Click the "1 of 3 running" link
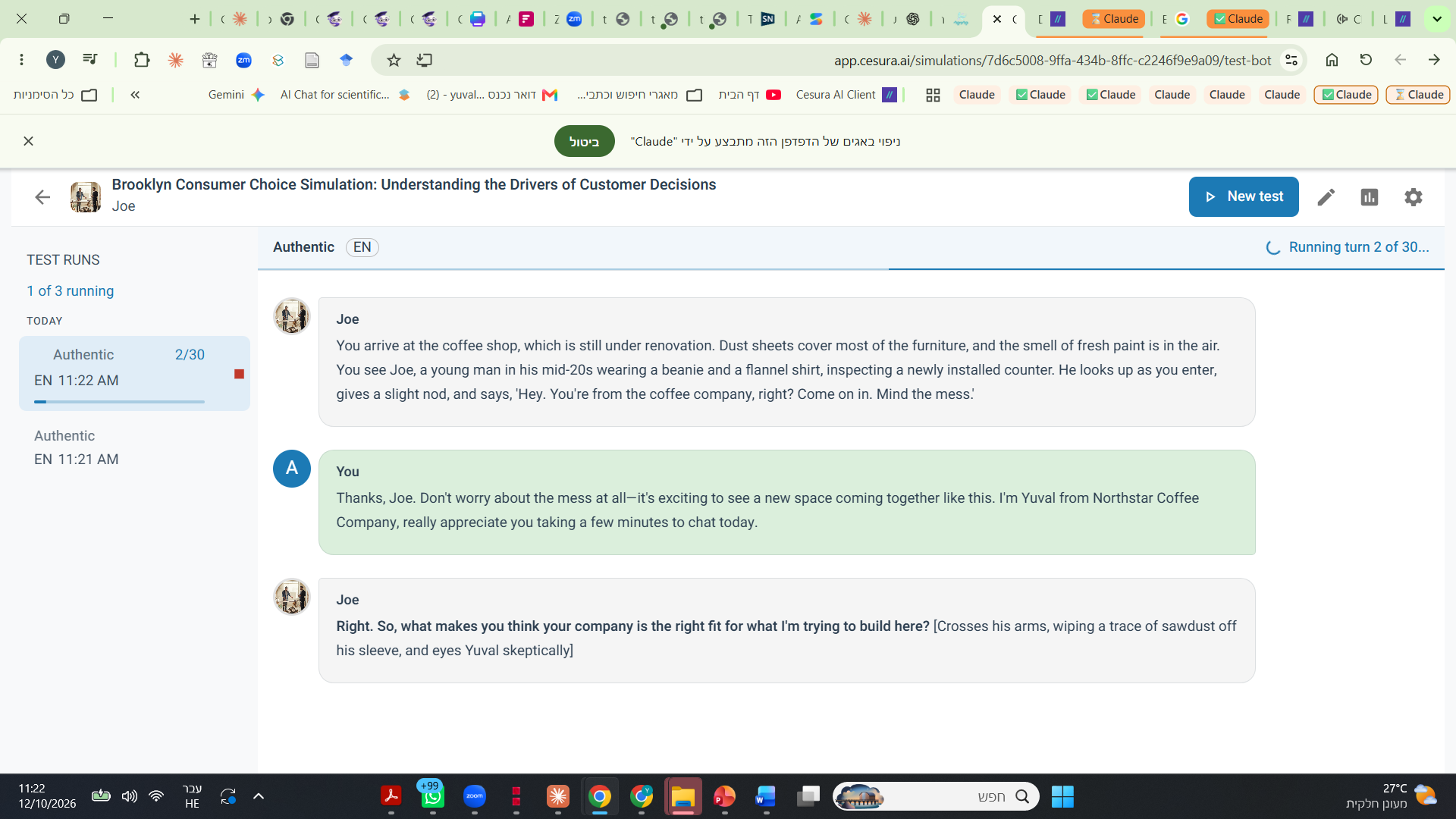This screenshot has width=1456, height=819. click(x=71, y=291)
